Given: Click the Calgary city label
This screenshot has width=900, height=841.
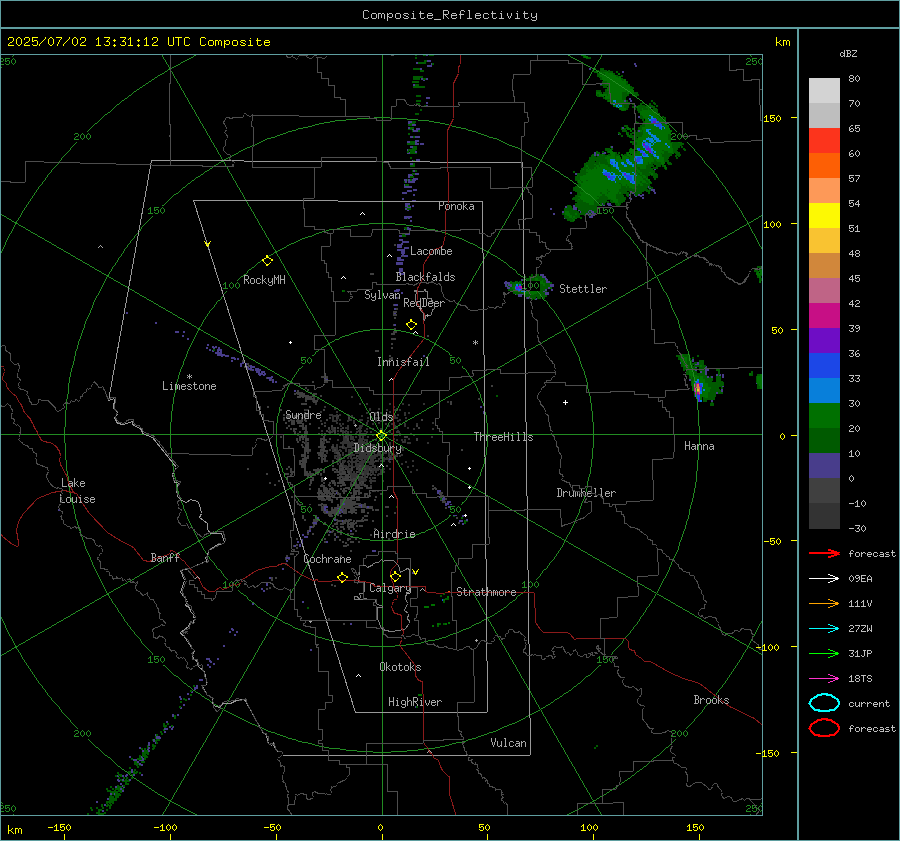Looking at the screenshot, I should click(x=390, y=588).
